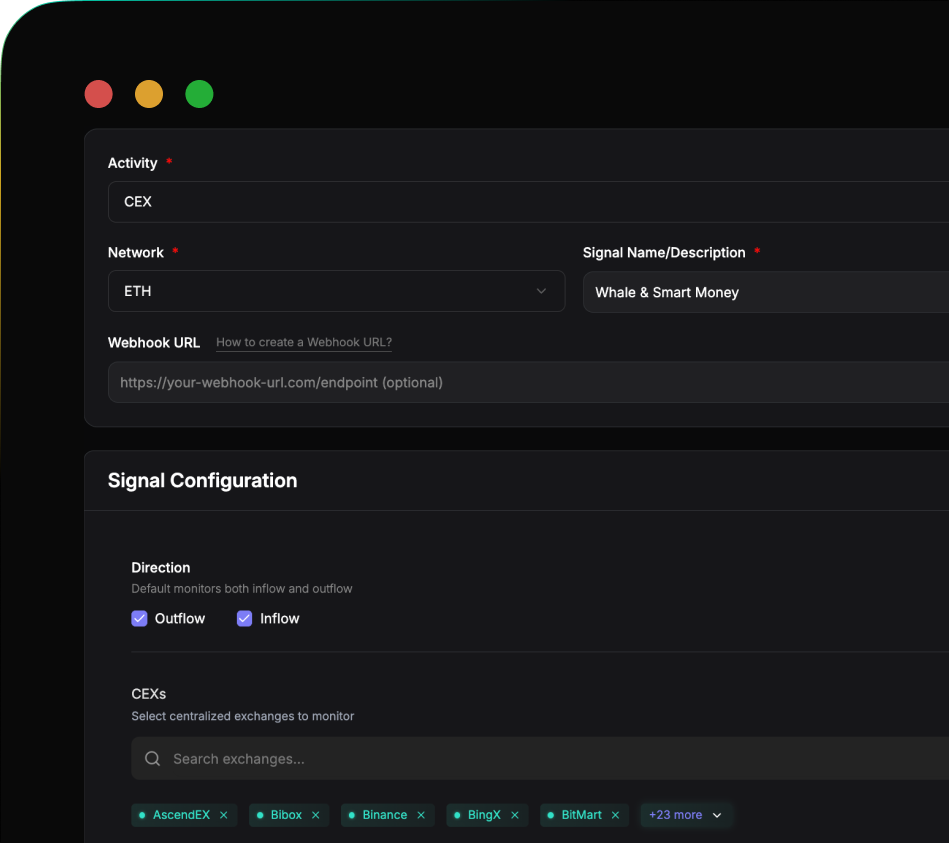Remove AscendEX using its X icon
This screenshot has height=843, width=949.
pyautogui.click(x=224, y=815)
